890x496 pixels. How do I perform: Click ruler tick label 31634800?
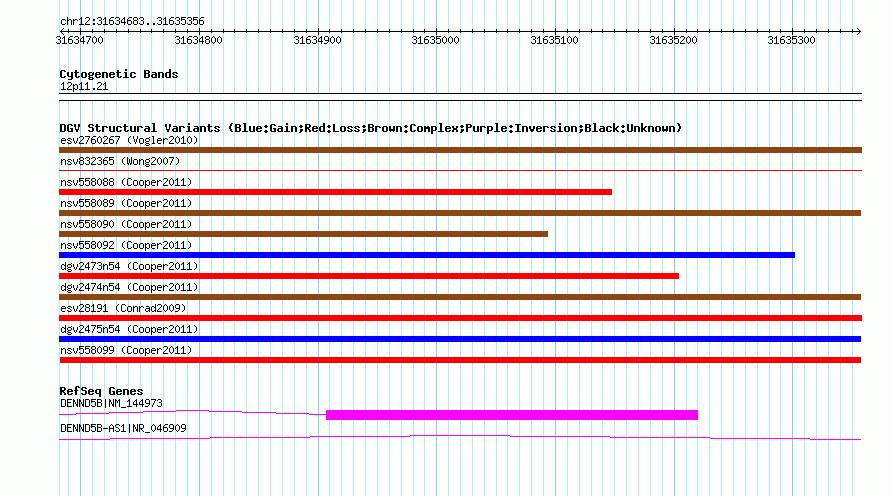tap(198, 40)
